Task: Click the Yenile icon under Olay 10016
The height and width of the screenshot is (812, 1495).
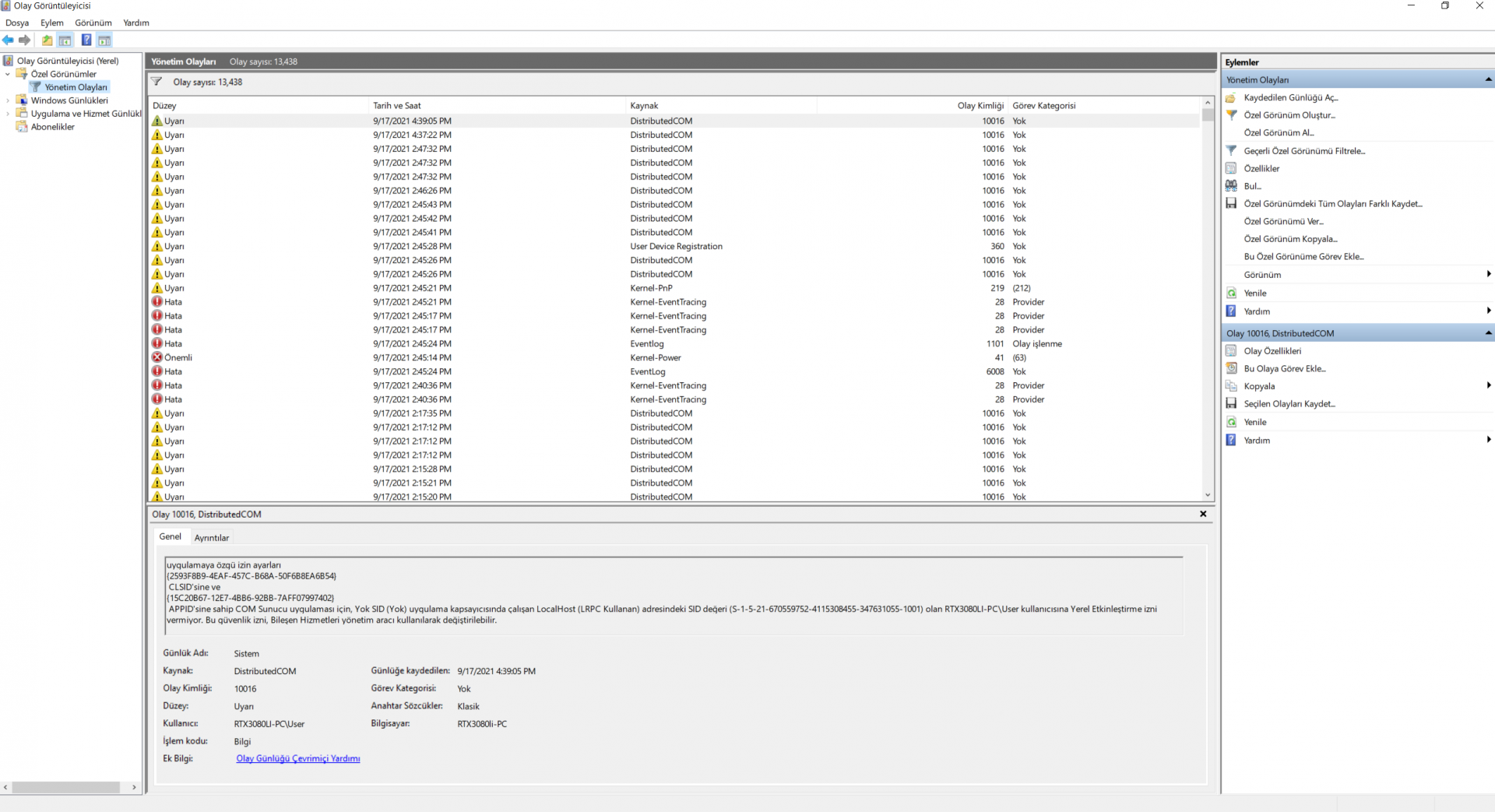Action: 1231,422
